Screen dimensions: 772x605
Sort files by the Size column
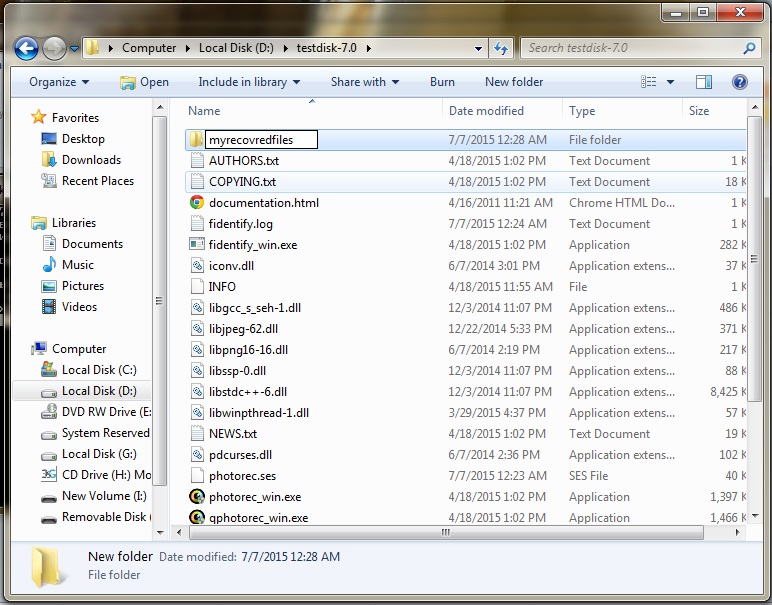coord(699,111)
